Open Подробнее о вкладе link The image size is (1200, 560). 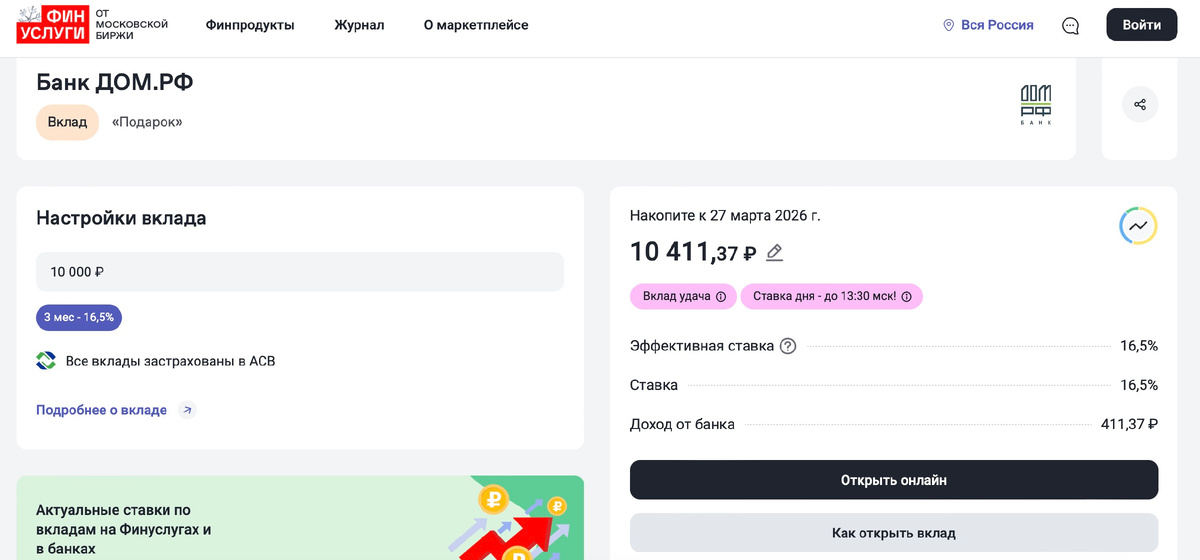click(101, 410)
